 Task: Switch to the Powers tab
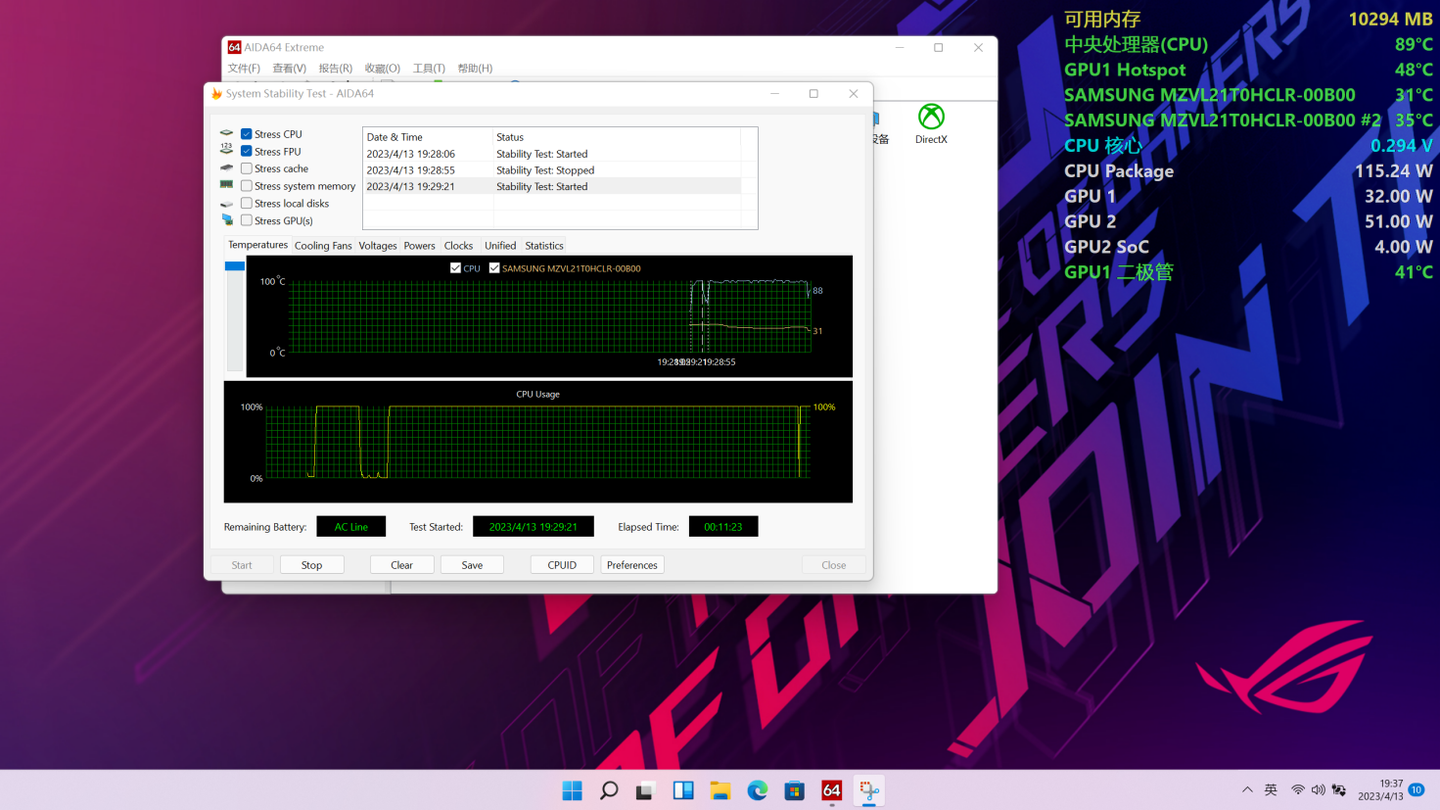419,246
